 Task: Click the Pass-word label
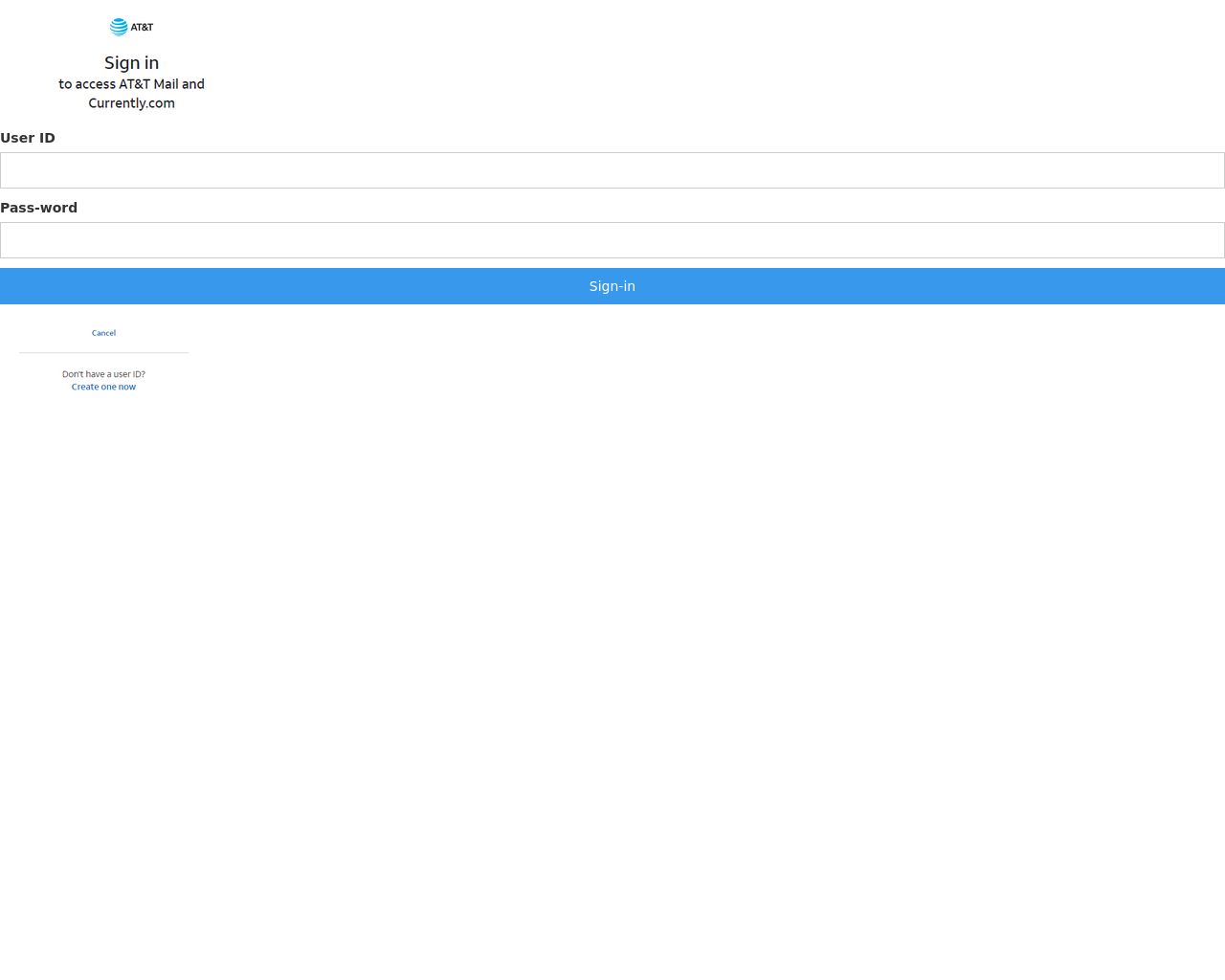(38, 208)
